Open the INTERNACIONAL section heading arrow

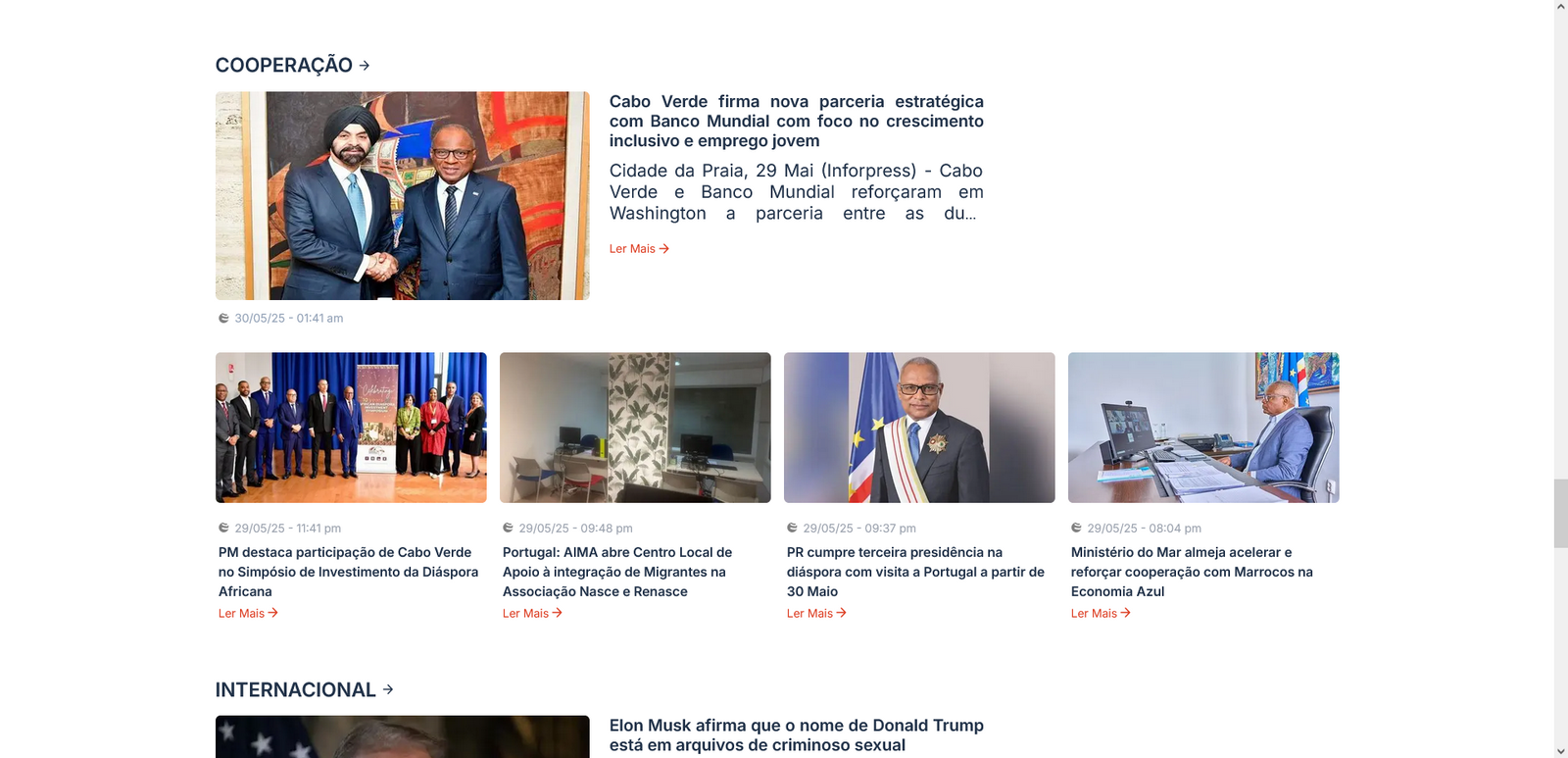(388, 690)
